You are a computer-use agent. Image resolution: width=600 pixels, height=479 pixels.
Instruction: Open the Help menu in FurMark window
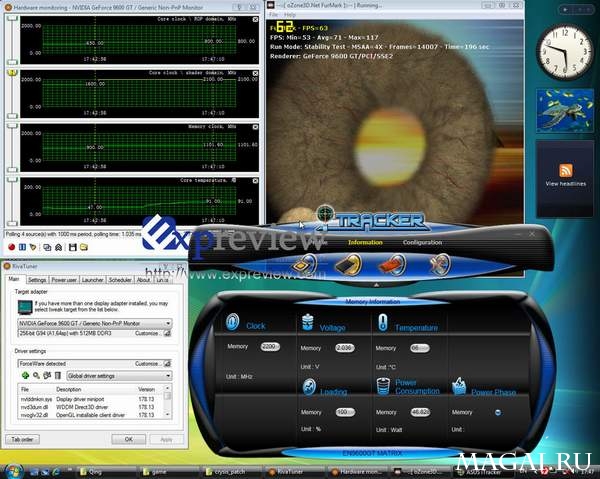290,15
